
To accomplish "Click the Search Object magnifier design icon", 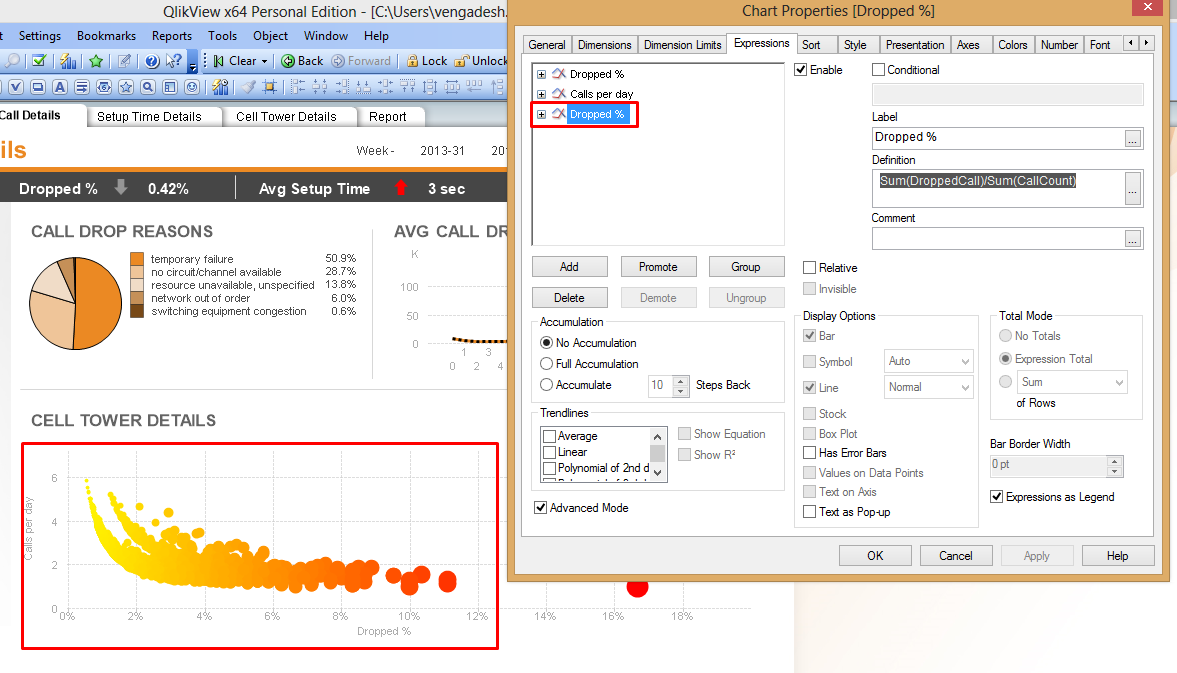I will coord(148,87).
